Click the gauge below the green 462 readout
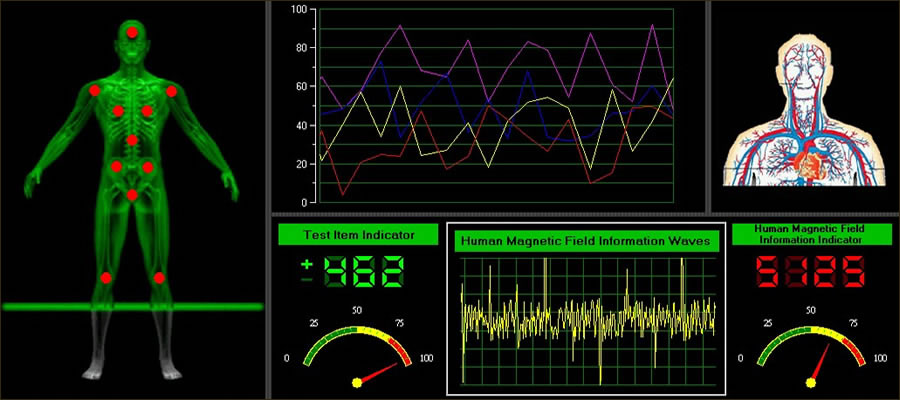 (x=357, y=350)
